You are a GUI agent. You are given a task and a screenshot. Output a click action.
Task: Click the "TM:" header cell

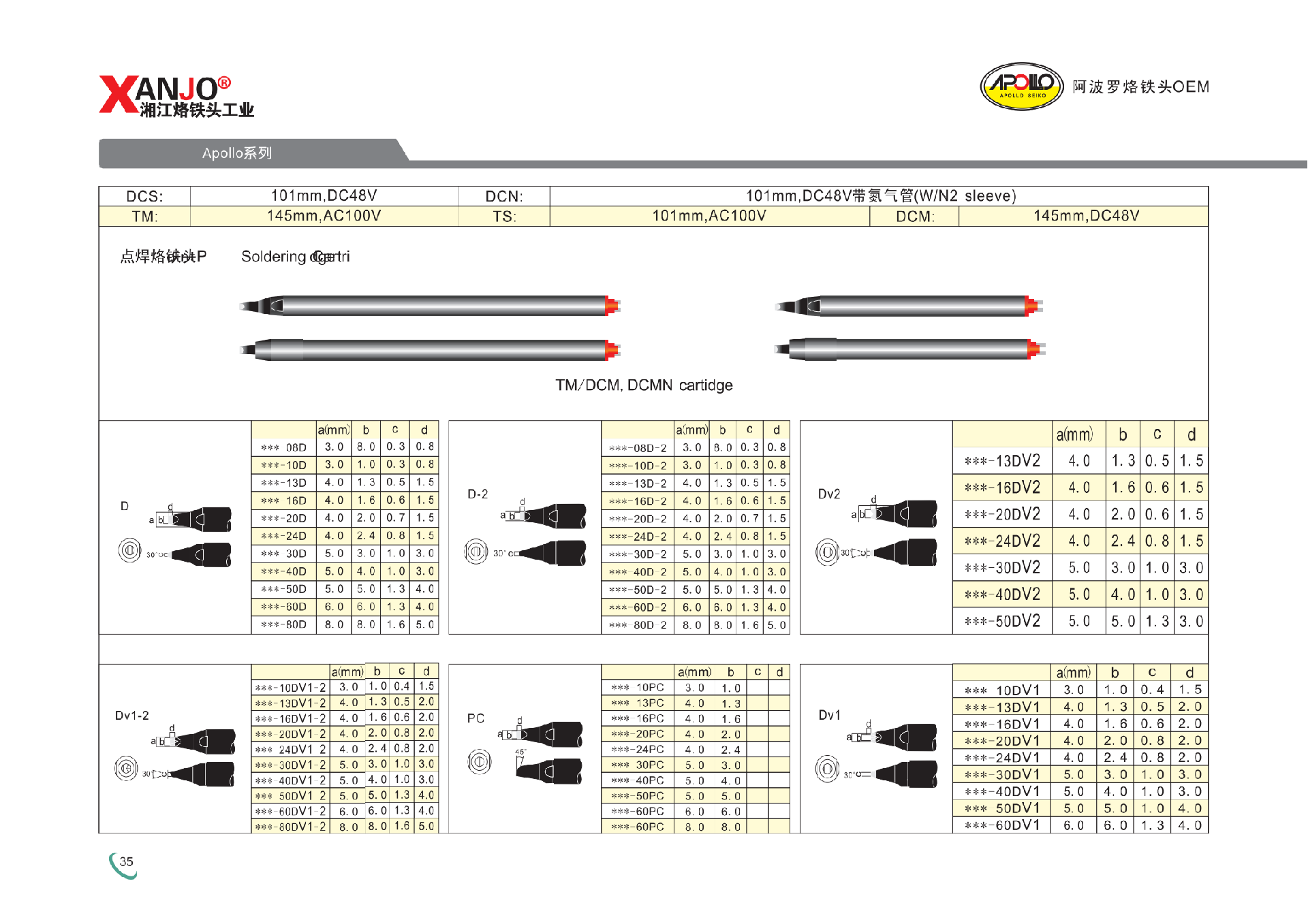pos(145,217)
